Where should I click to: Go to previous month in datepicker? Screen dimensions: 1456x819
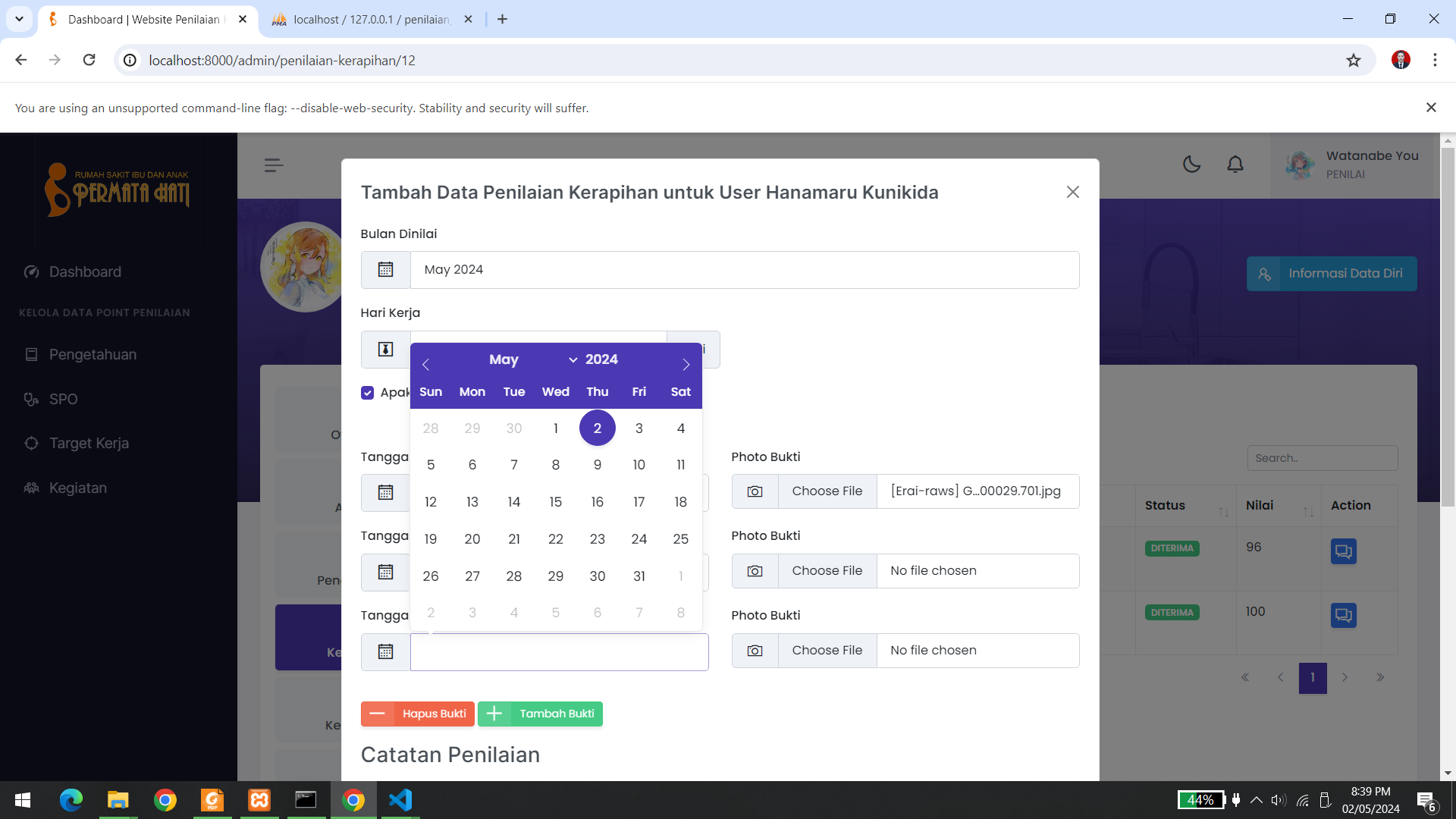click(426, 365)
